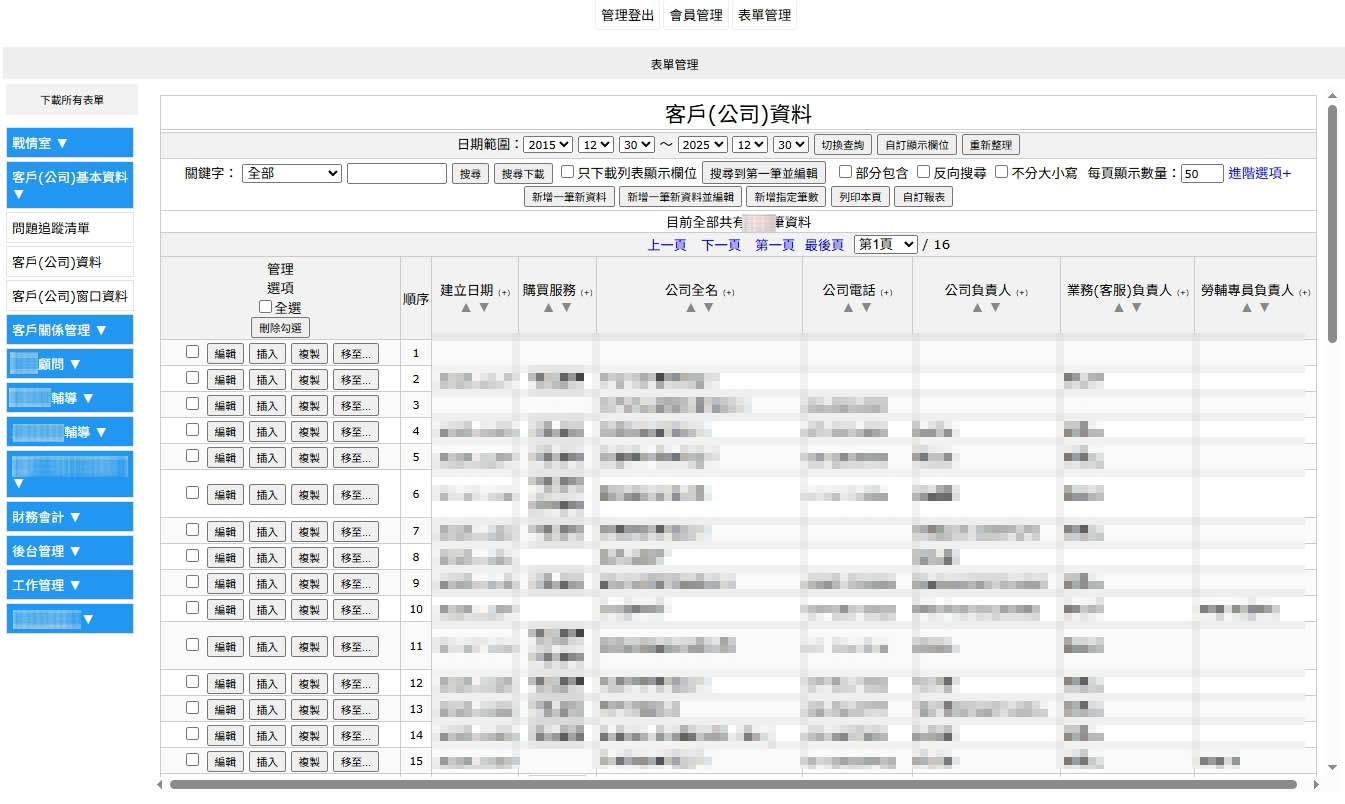The height and width of the screenshot is (804, 1345).
Task: Sort 公司負責人 column descending
Action: point(996,308)
